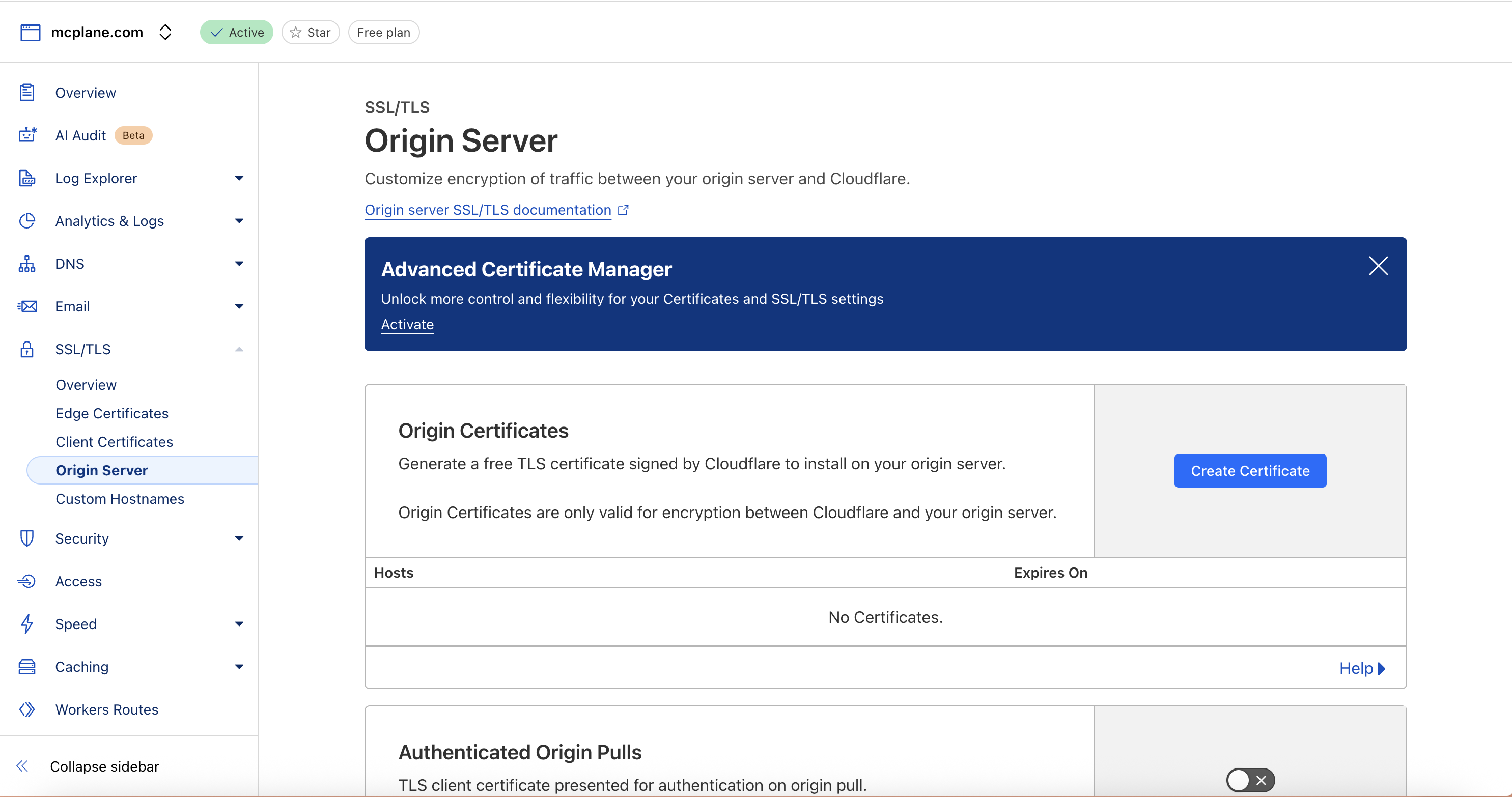The image size is (1512, 797).
Task: Click the website window icon beside mcplane.com
Action: click(31, 32)
